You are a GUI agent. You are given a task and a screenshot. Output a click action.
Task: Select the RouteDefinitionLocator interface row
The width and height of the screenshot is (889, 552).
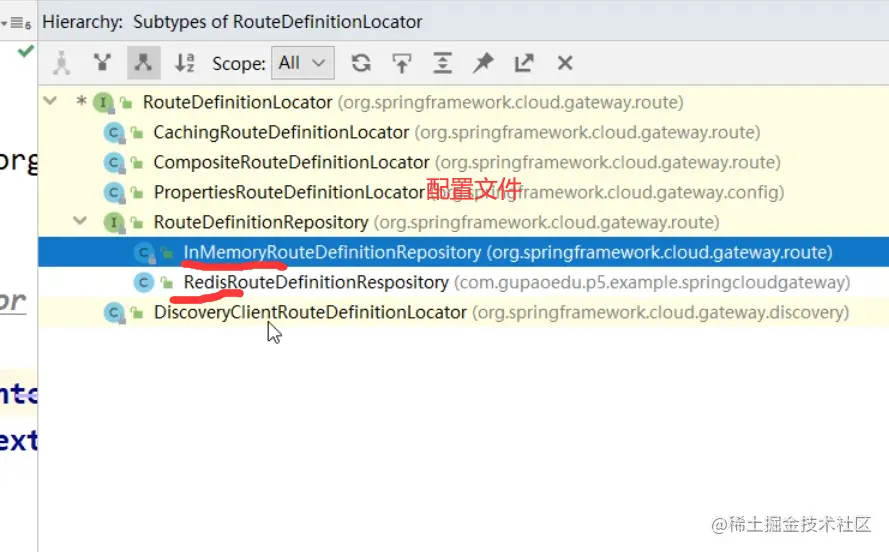(463, 102)
